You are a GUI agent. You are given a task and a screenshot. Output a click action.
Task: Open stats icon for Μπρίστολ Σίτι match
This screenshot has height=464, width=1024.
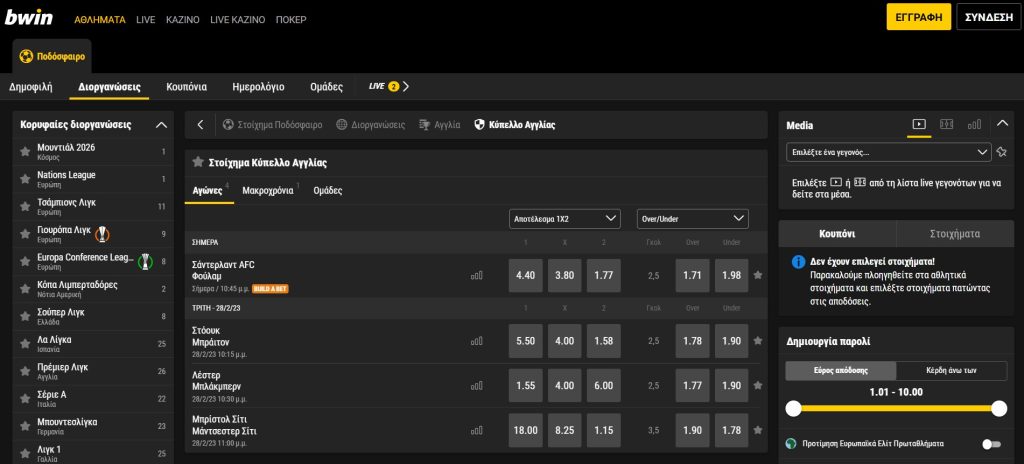tap(477, 430)
